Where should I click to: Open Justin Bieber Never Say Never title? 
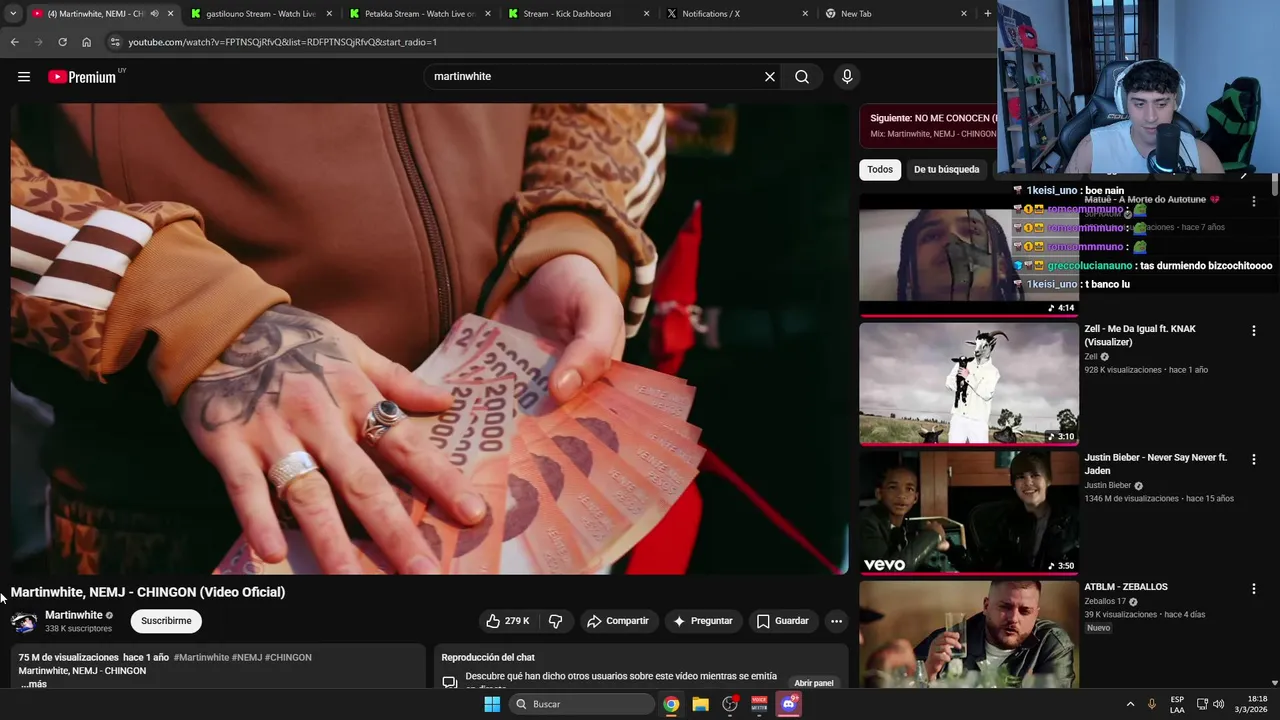click(1156, 464)
